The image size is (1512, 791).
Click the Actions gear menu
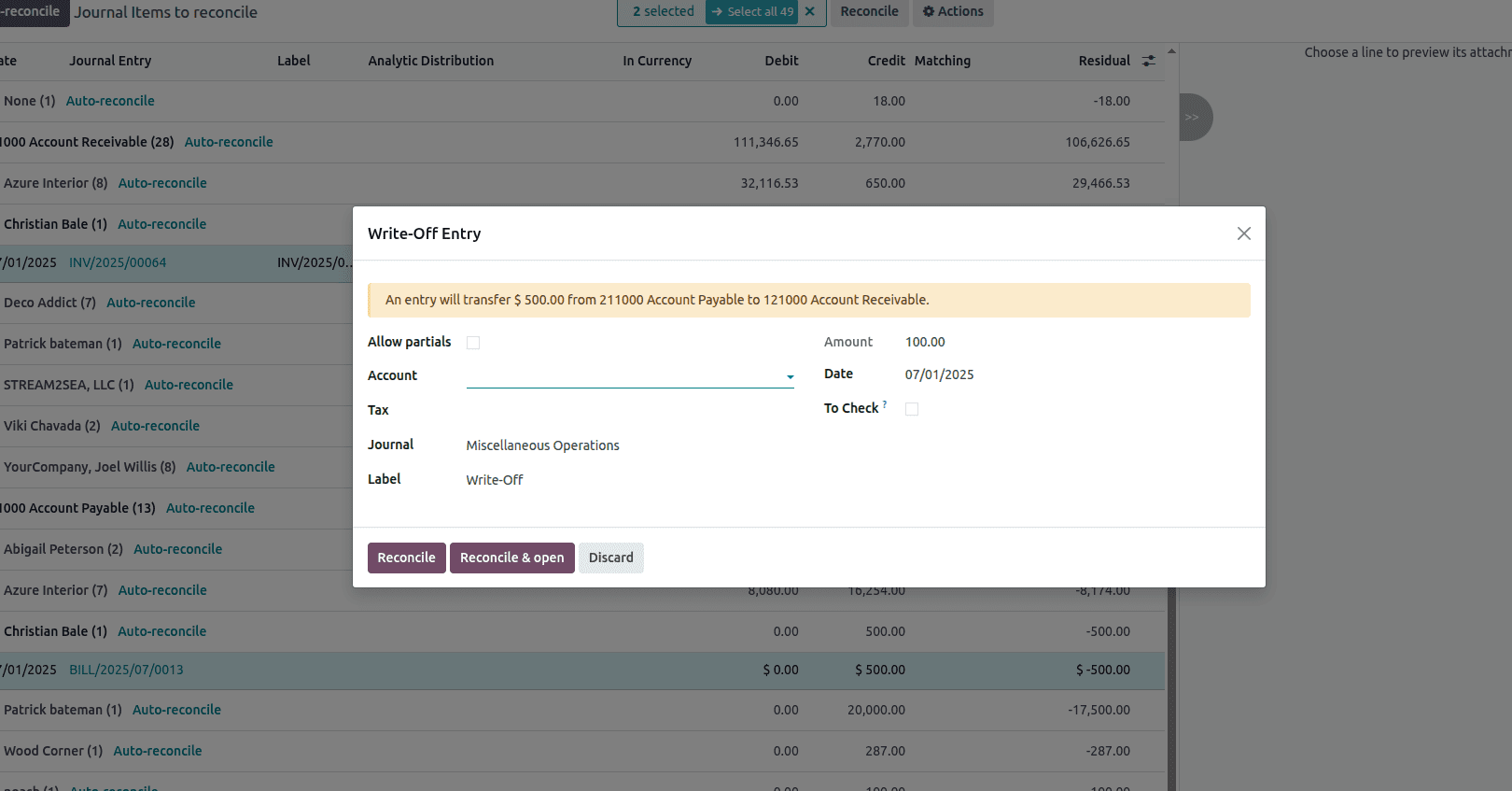click(953, 12)
